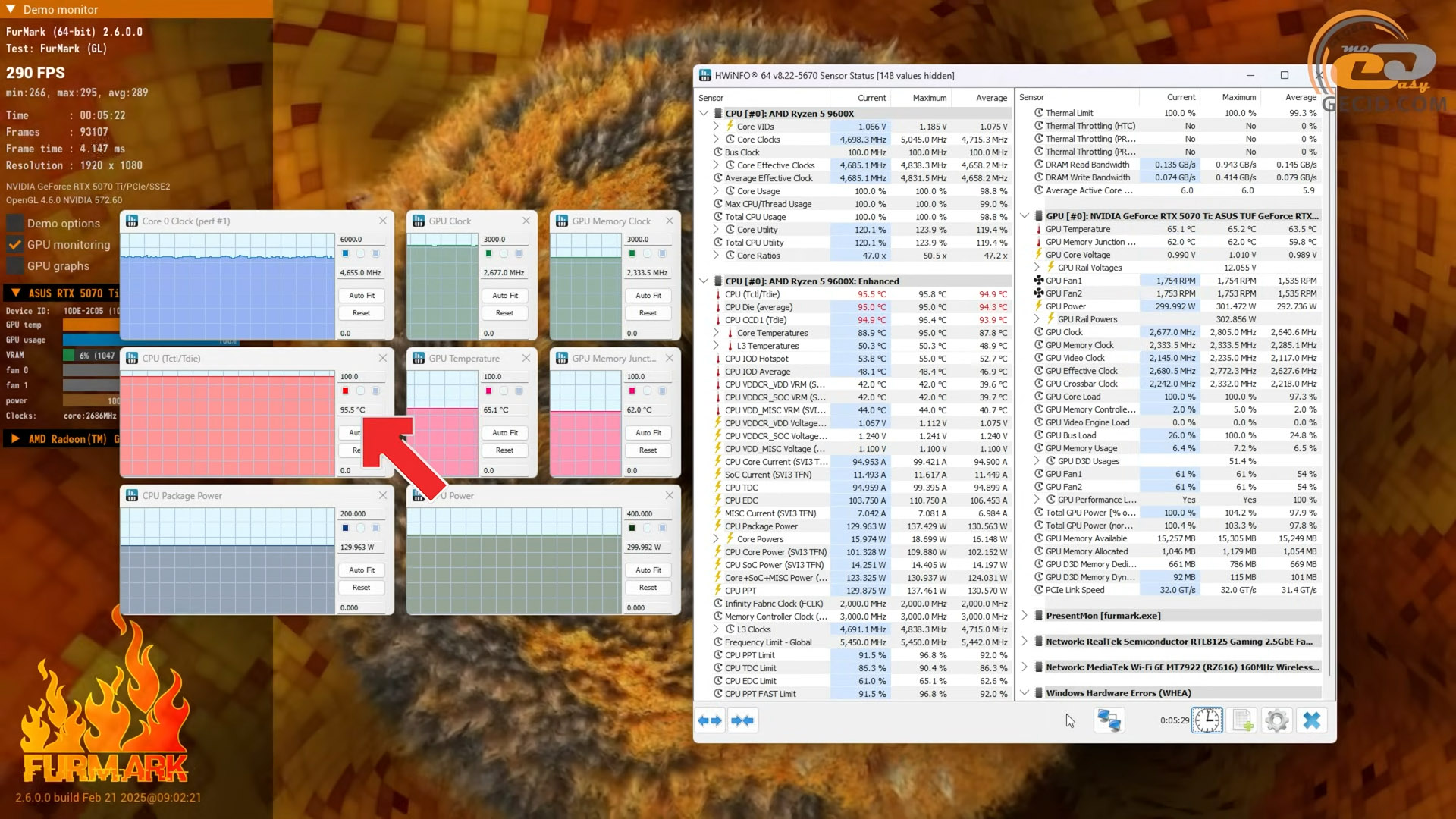The height and width of the screenshot is (819, 1456).
Task: Open HWiNFO sensor settings gear icon
Action: 1277,720
